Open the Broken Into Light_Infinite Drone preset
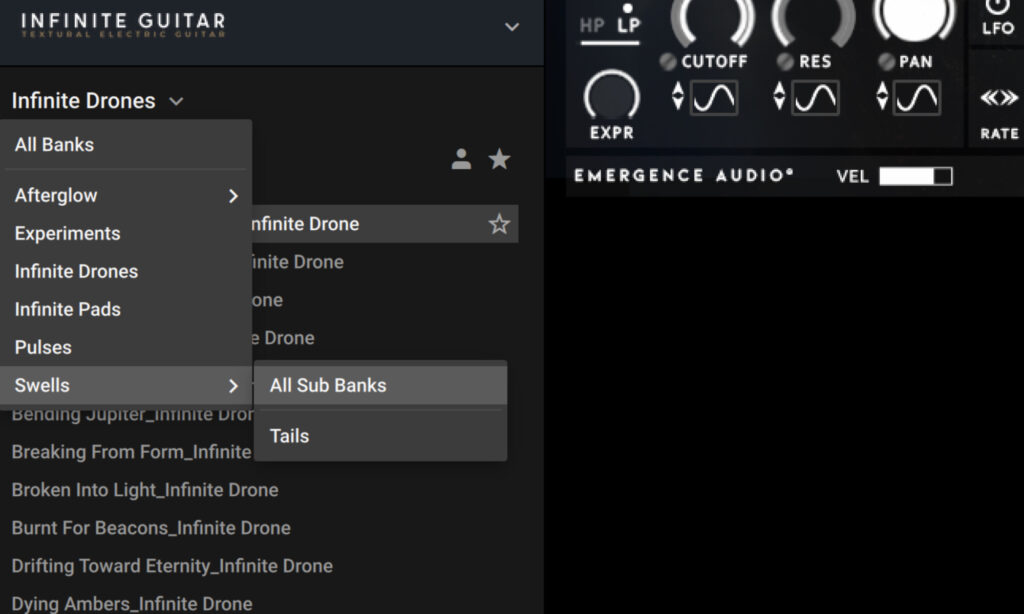The image size is (1024, 614). (x=145, y=490)
